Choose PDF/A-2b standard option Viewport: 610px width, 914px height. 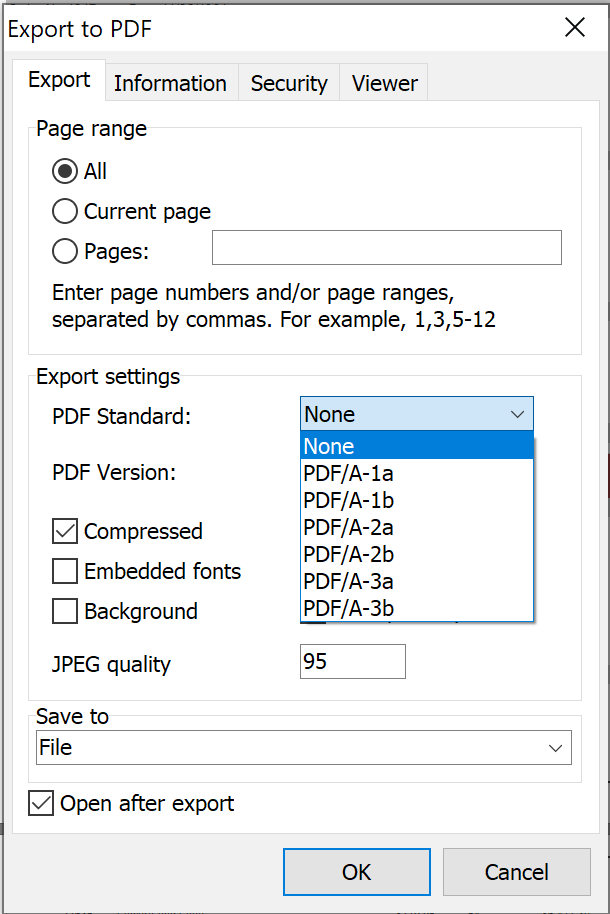[416, 554]
